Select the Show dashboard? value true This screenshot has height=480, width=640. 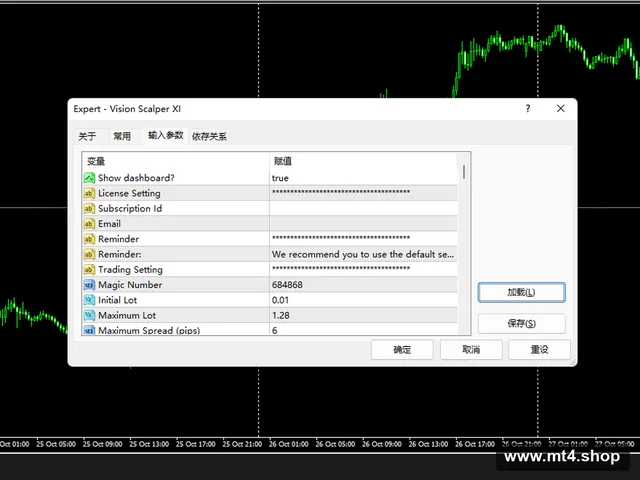[280, 178]
